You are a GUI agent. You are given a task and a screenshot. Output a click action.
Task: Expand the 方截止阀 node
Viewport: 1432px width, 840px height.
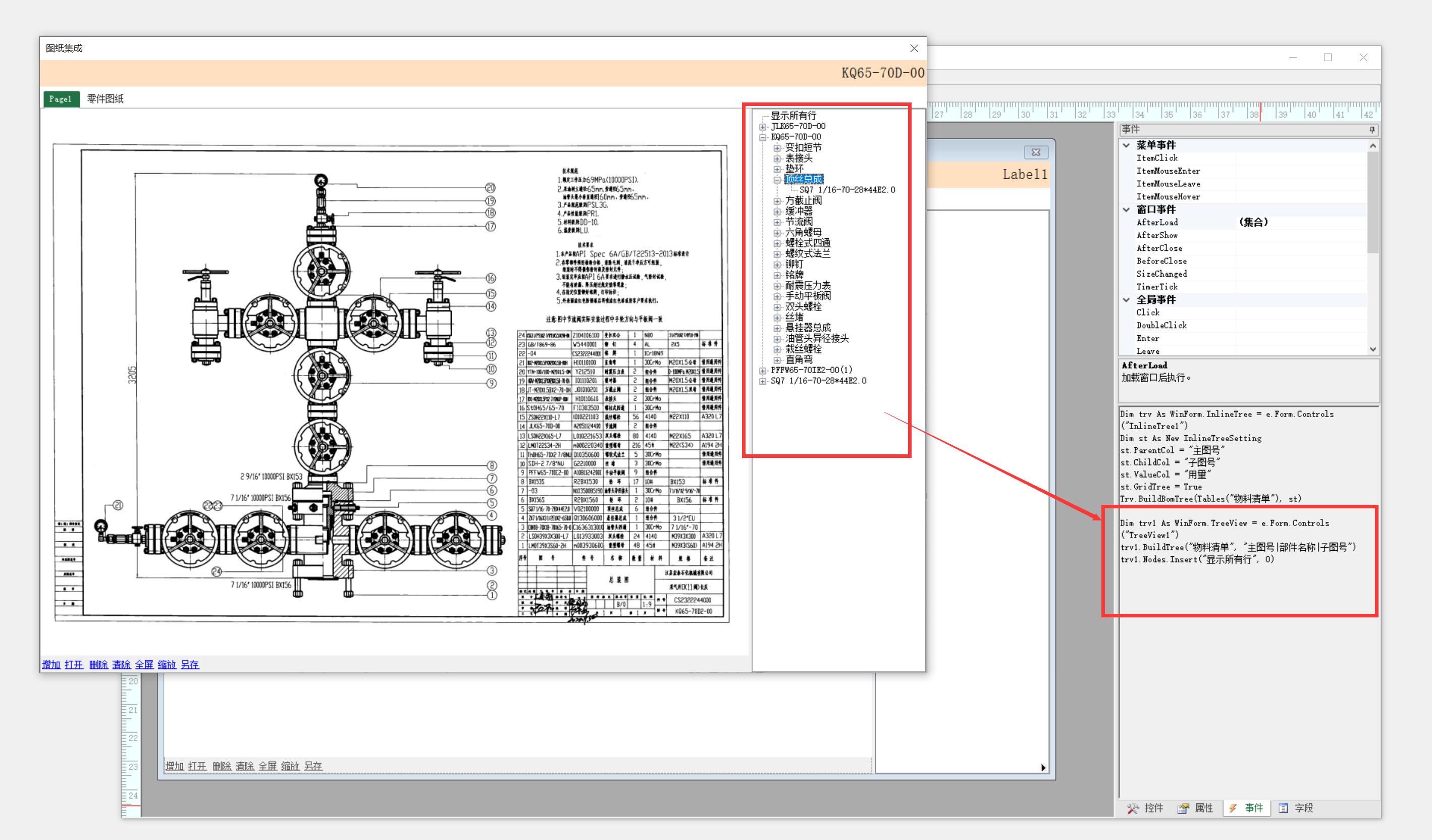coord(777,200)
